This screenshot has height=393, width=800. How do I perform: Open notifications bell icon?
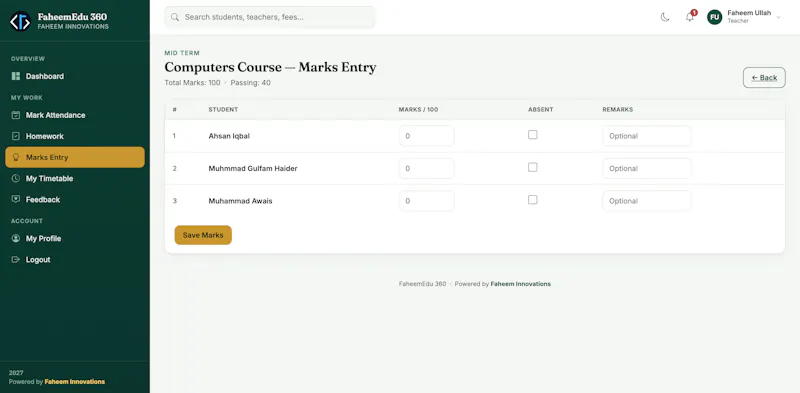click(x=690, y=17)
